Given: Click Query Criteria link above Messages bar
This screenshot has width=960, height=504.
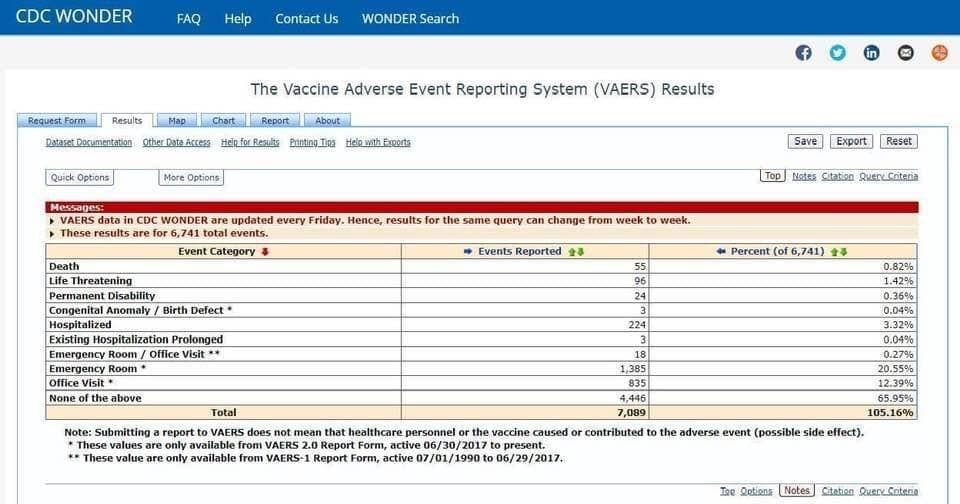Looking at the screenshot, I should (888, 176).
